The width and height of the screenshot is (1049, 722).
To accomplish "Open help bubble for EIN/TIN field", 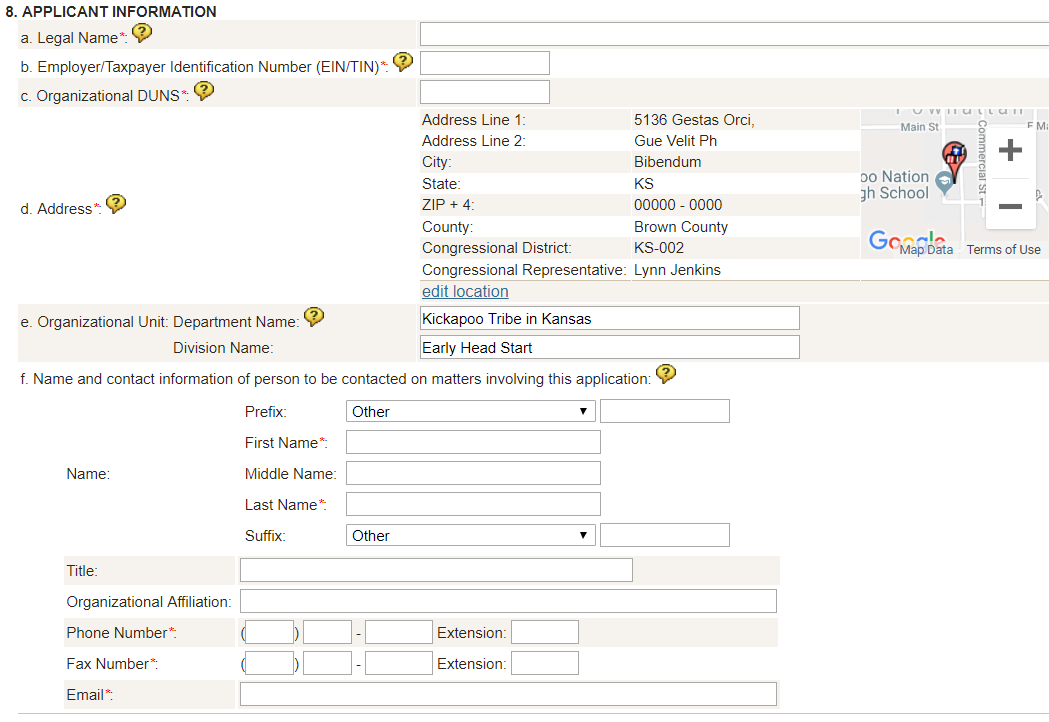I will click(x=403, y=62).
